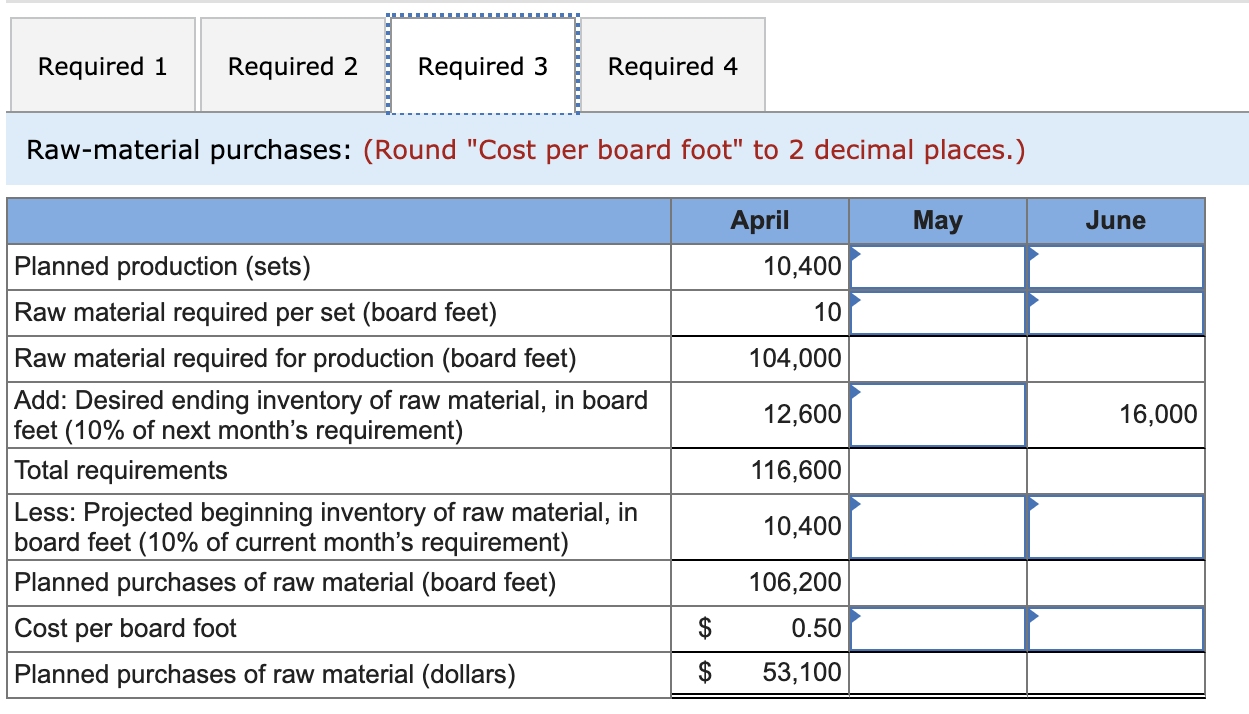Select April cost value 0.50
Image resolution: width=1249 pixels, height=714 pixels.
tap(760, 629)
